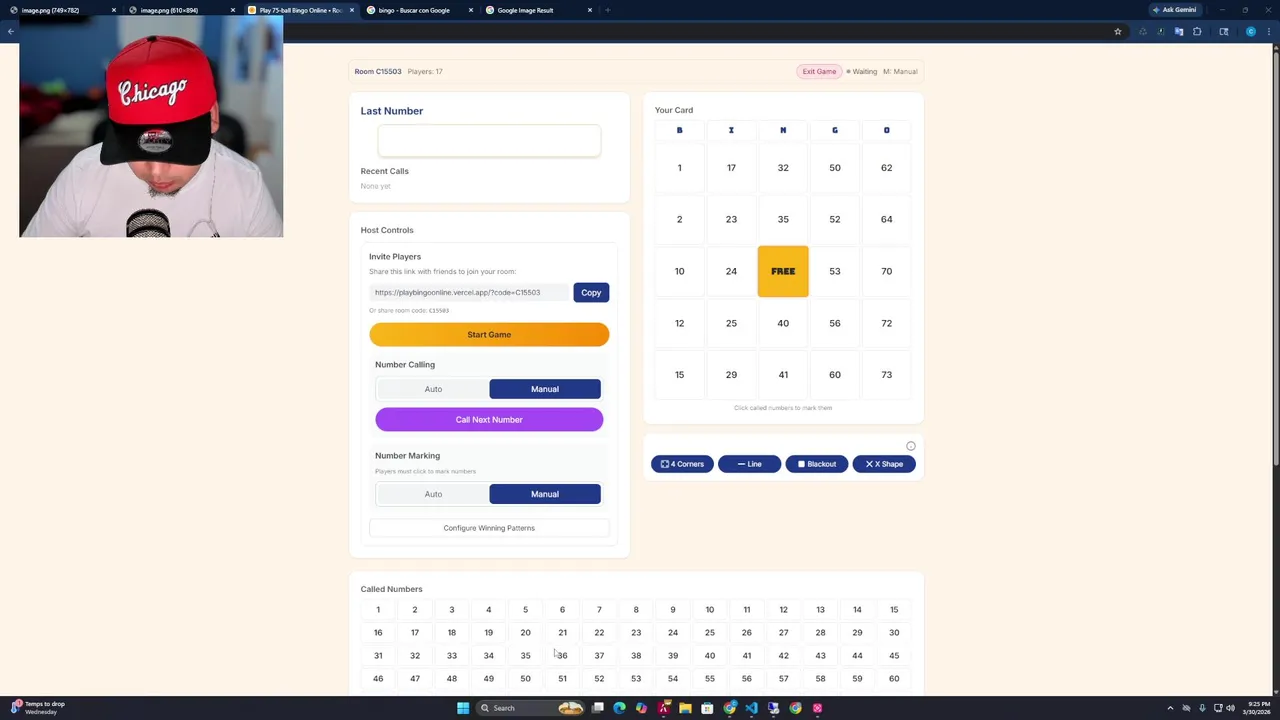Bookmark this page with the star icon
1280x720 pixels.
(1118, 31)
